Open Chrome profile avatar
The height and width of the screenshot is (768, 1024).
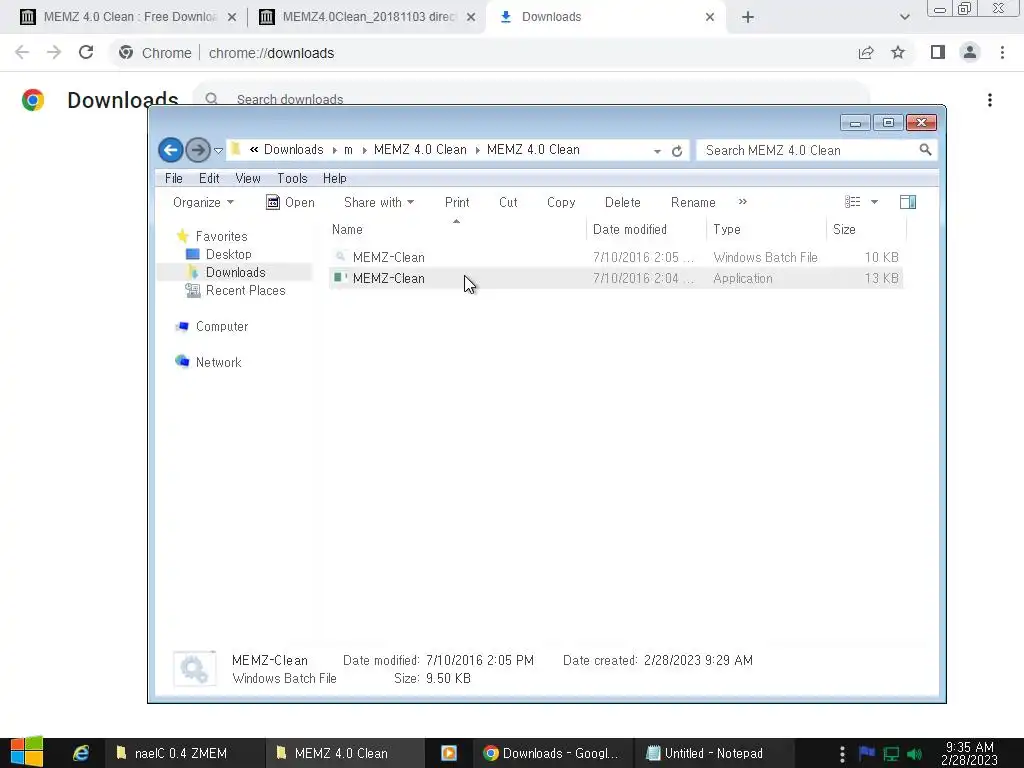pyautogui.click(x=970, y=52)
